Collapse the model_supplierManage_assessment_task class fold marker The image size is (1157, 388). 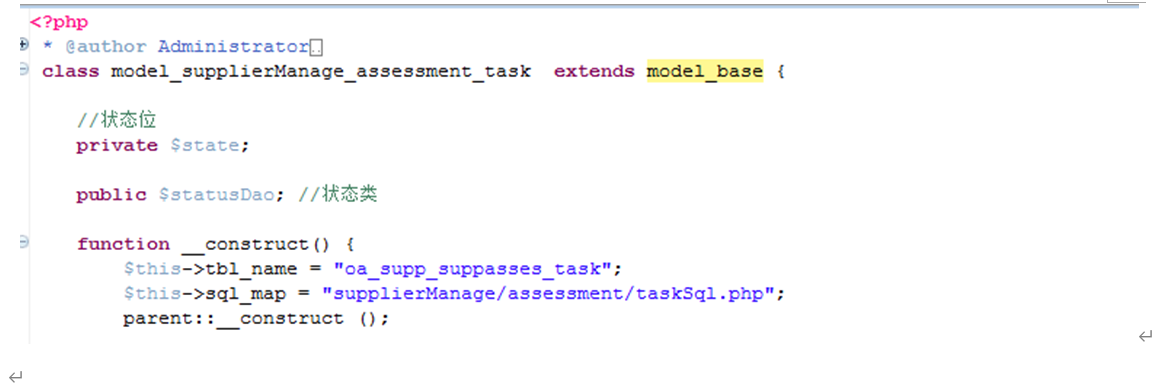coord(24,69)
